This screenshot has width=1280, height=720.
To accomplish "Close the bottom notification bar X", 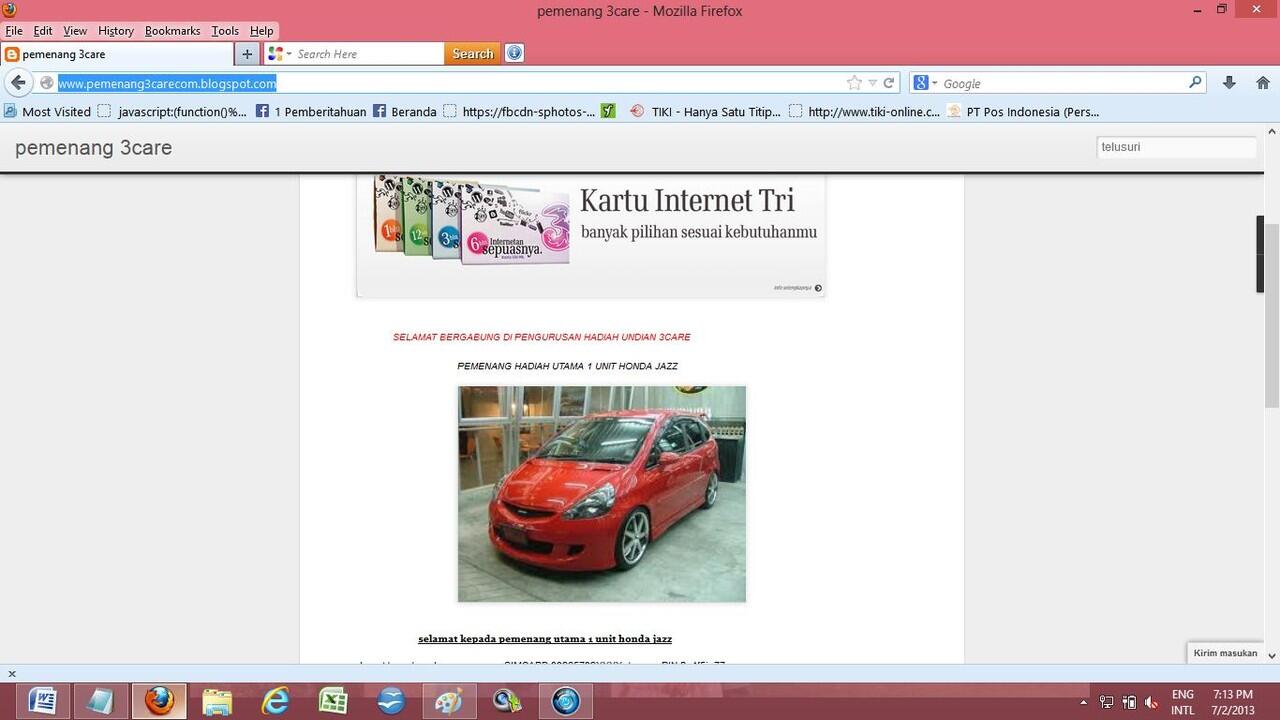I will tap(12, 674).
